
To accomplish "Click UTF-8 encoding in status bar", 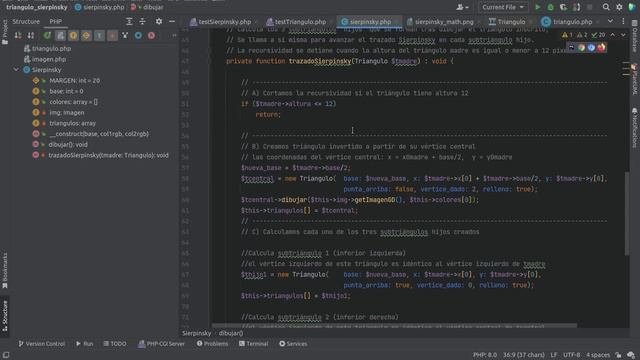I will click(x=571, y=355).
